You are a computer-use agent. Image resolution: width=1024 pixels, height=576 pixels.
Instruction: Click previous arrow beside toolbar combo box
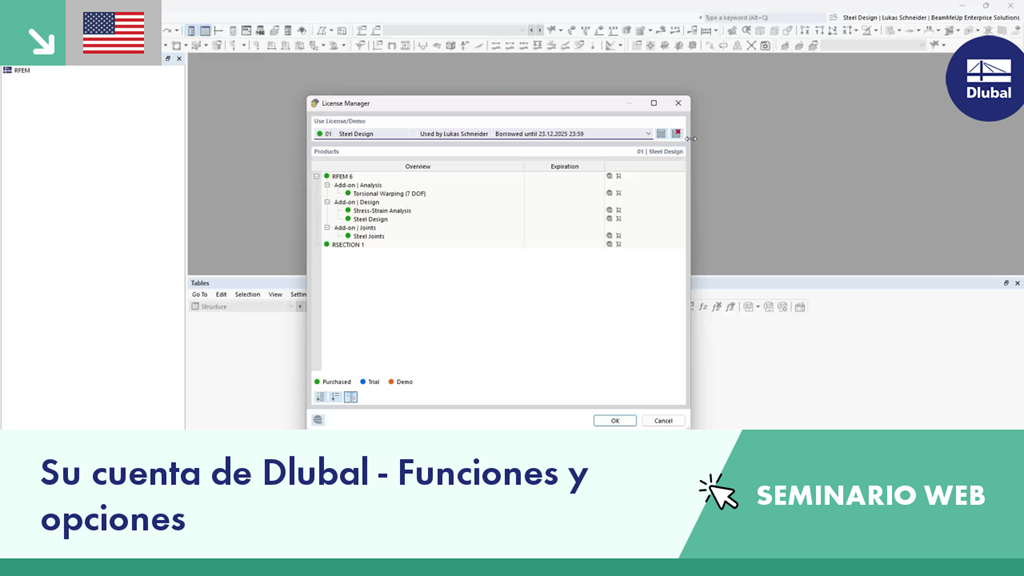click(532, 30)
